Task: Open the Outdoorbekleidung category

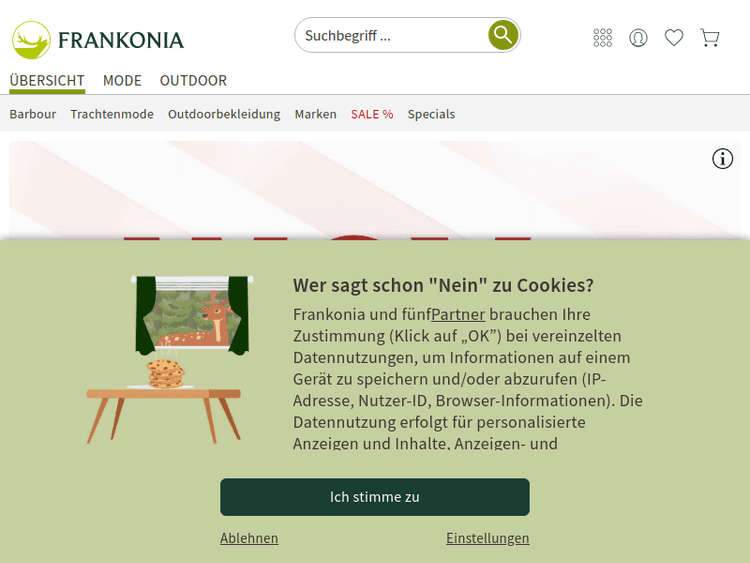Action: click(x=224, y=114)
